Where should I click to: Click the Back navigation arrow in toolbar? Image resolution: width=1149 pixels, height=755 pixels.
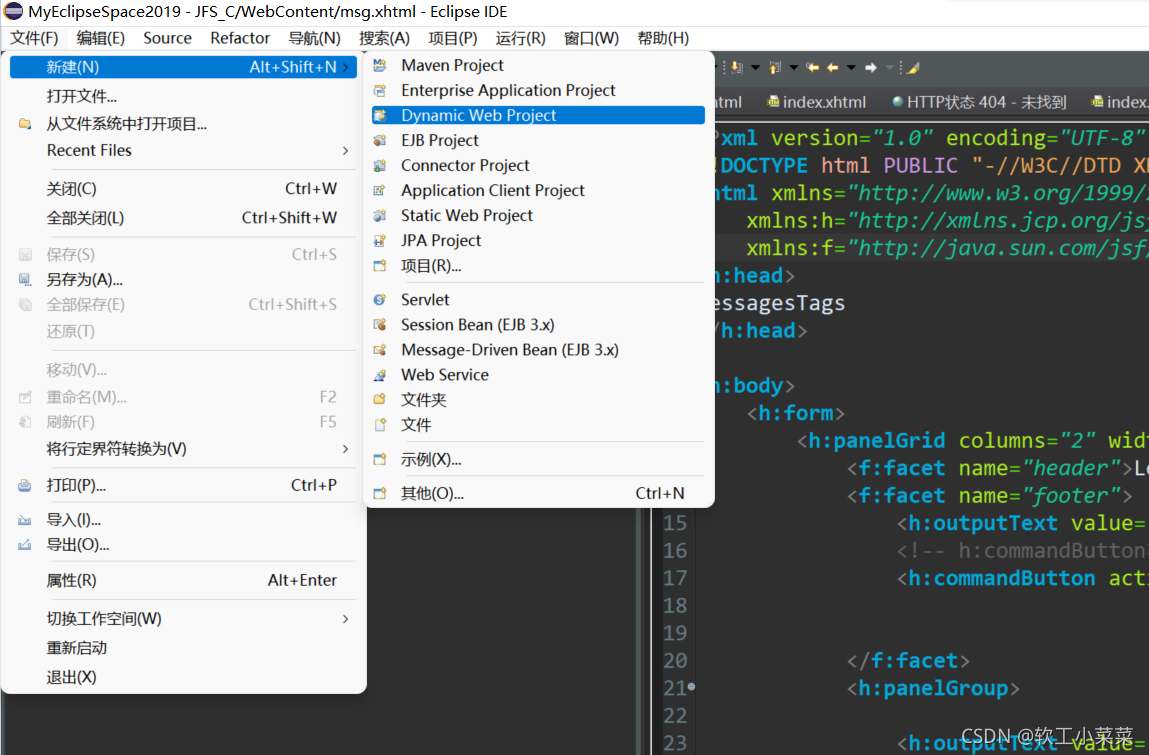[832, 67]
